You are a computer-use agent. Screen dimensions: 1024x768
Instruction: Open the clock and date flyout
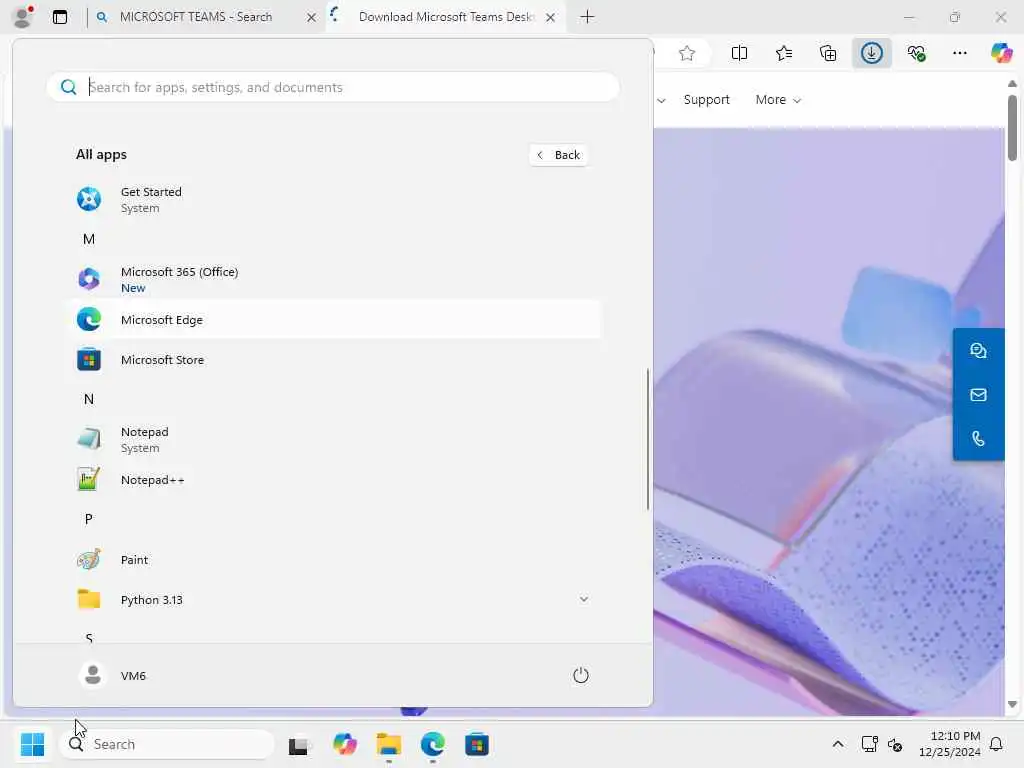(x=949, y=744)
